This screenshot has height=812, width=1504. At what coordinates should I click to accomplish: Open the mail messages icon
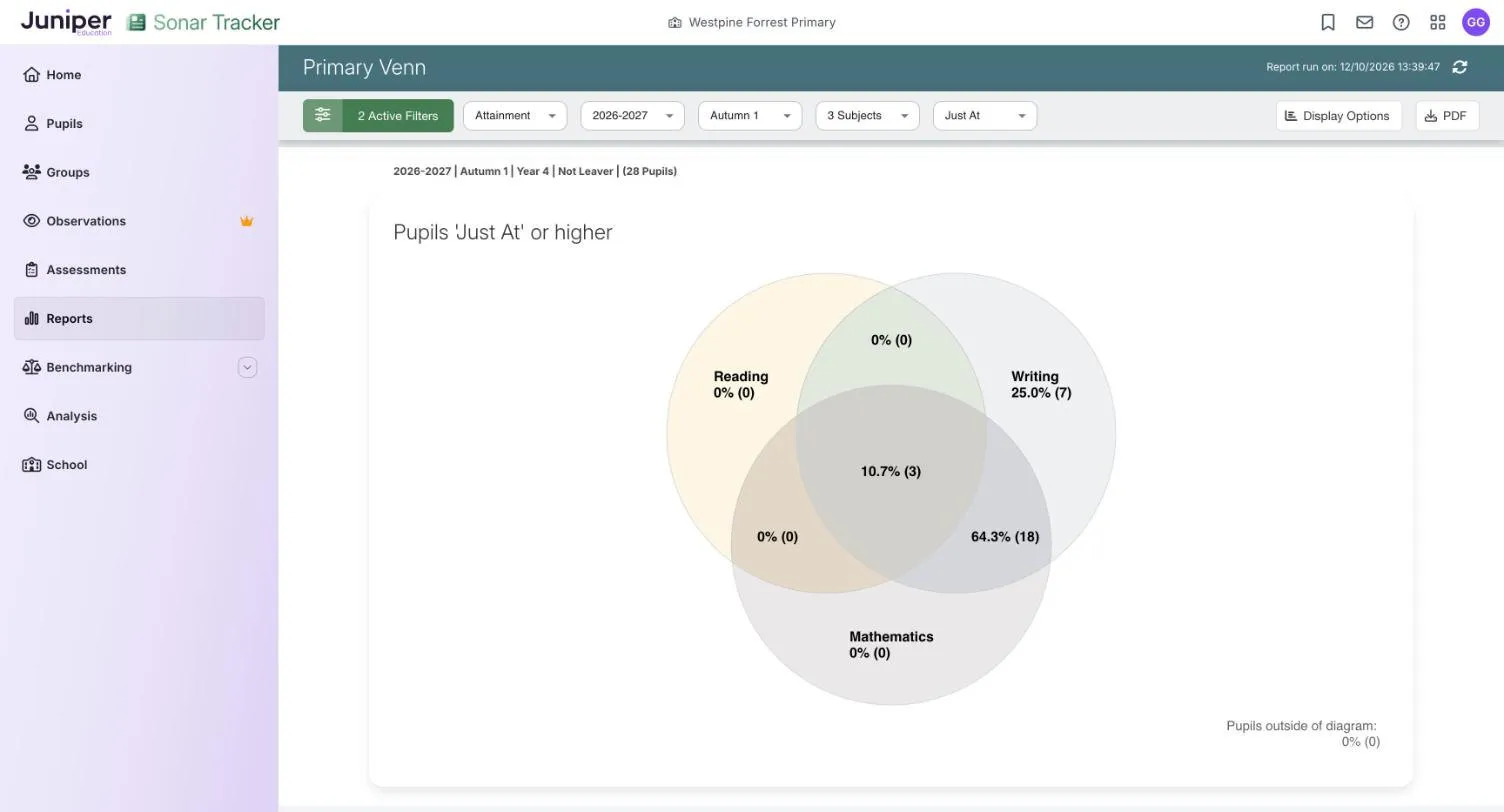point(1364,22)
